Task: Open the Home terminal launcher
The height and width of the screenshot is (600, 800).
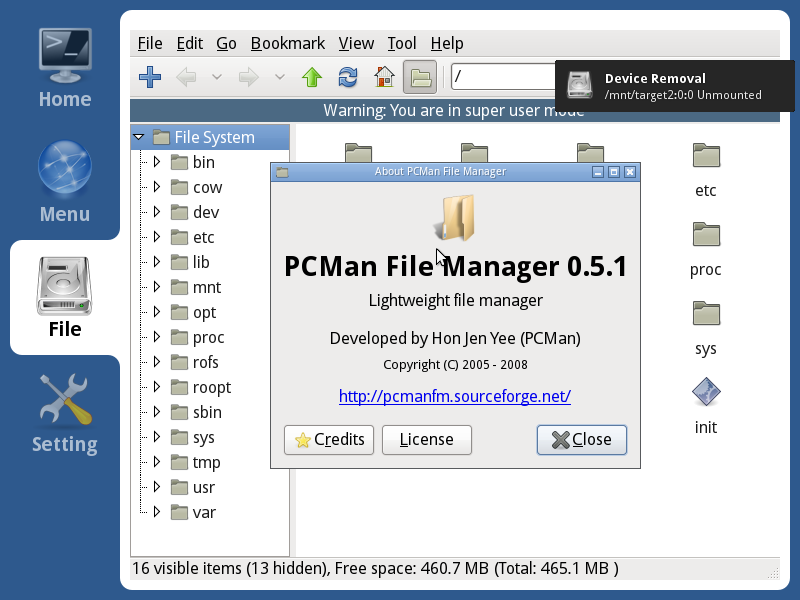Action: click(65, 68)
